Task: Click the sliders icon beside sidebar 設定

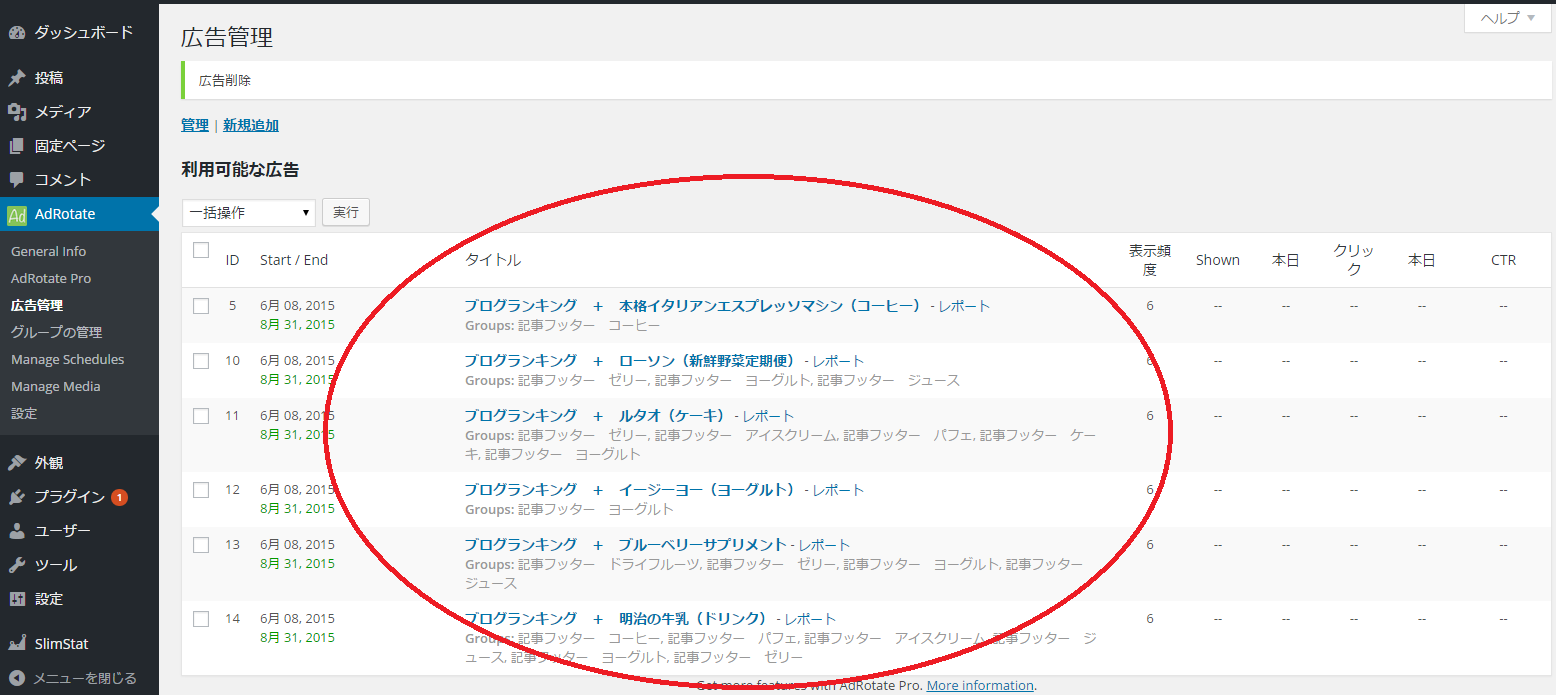Action: pyautogui.click(x=17, y=599)
